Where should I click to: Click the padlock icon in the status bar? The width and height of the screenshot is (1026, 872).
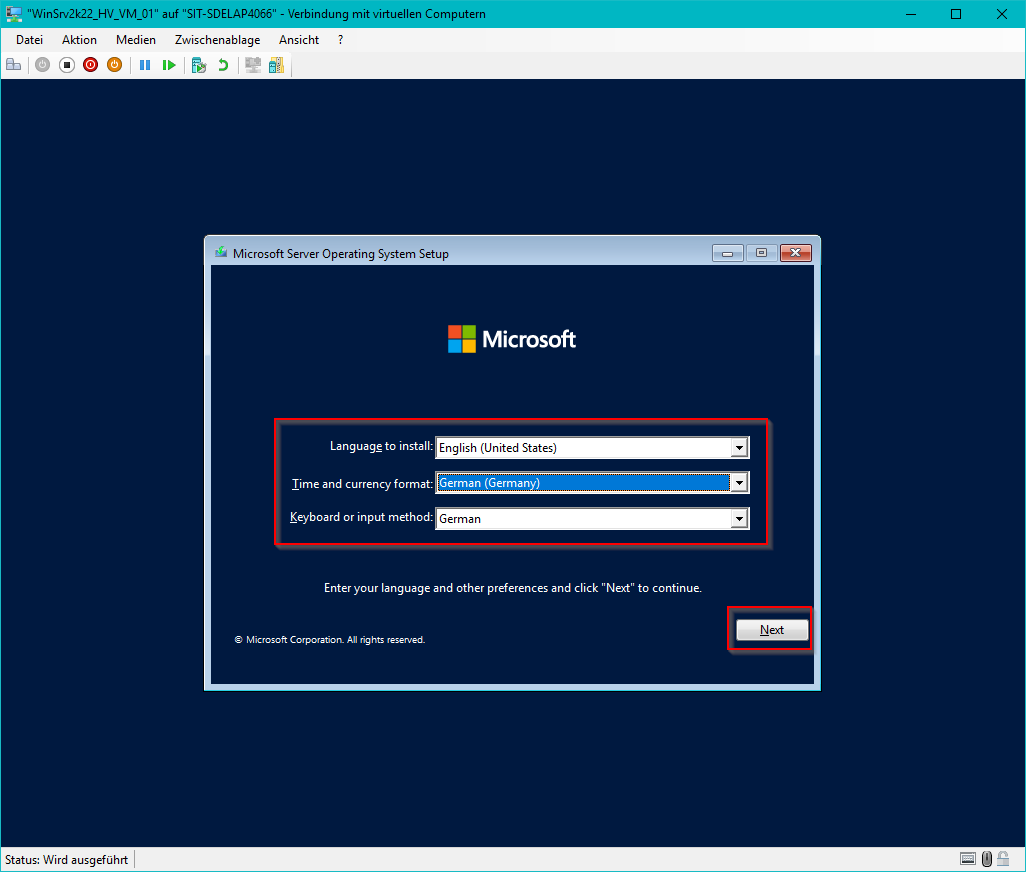click(x=1005, y=859)
